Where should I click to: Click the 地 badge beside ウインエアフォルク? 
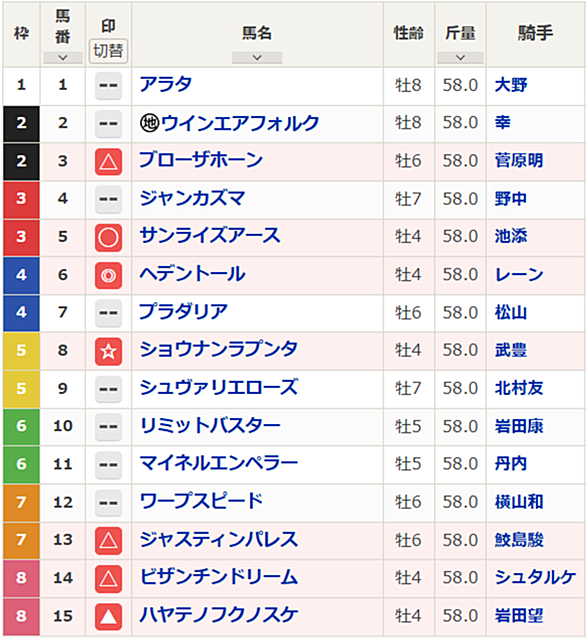click(149, 123)
